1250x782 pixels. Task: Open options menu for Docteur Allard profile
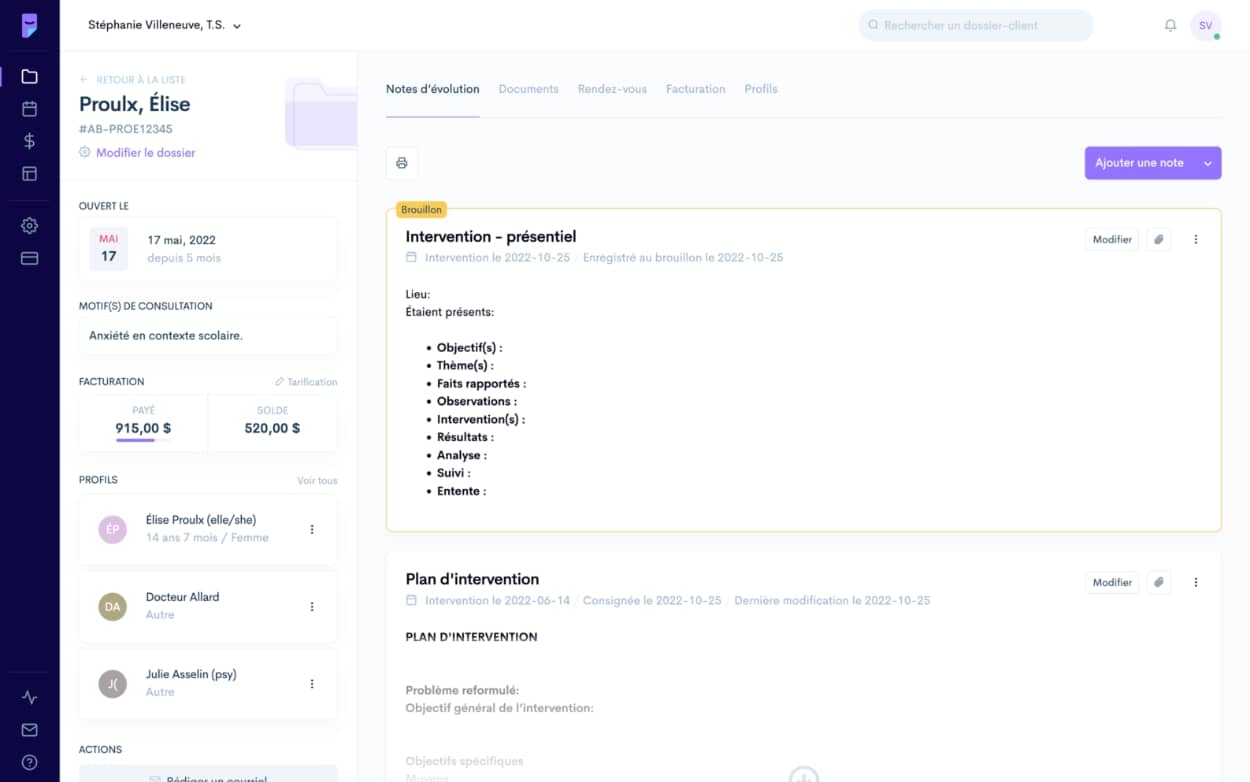(312, 606)
